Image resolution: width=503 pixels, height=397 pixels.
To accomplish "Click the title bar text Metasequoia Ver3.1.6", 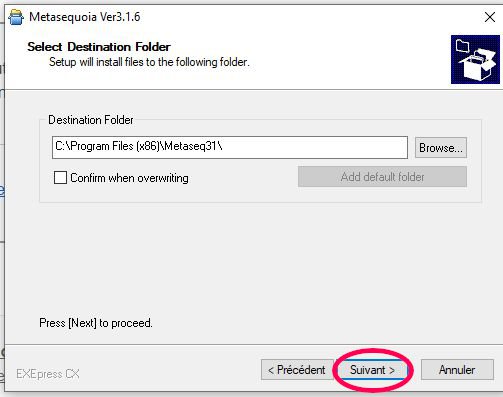I will pyautogui.click(x=85, y=17).
